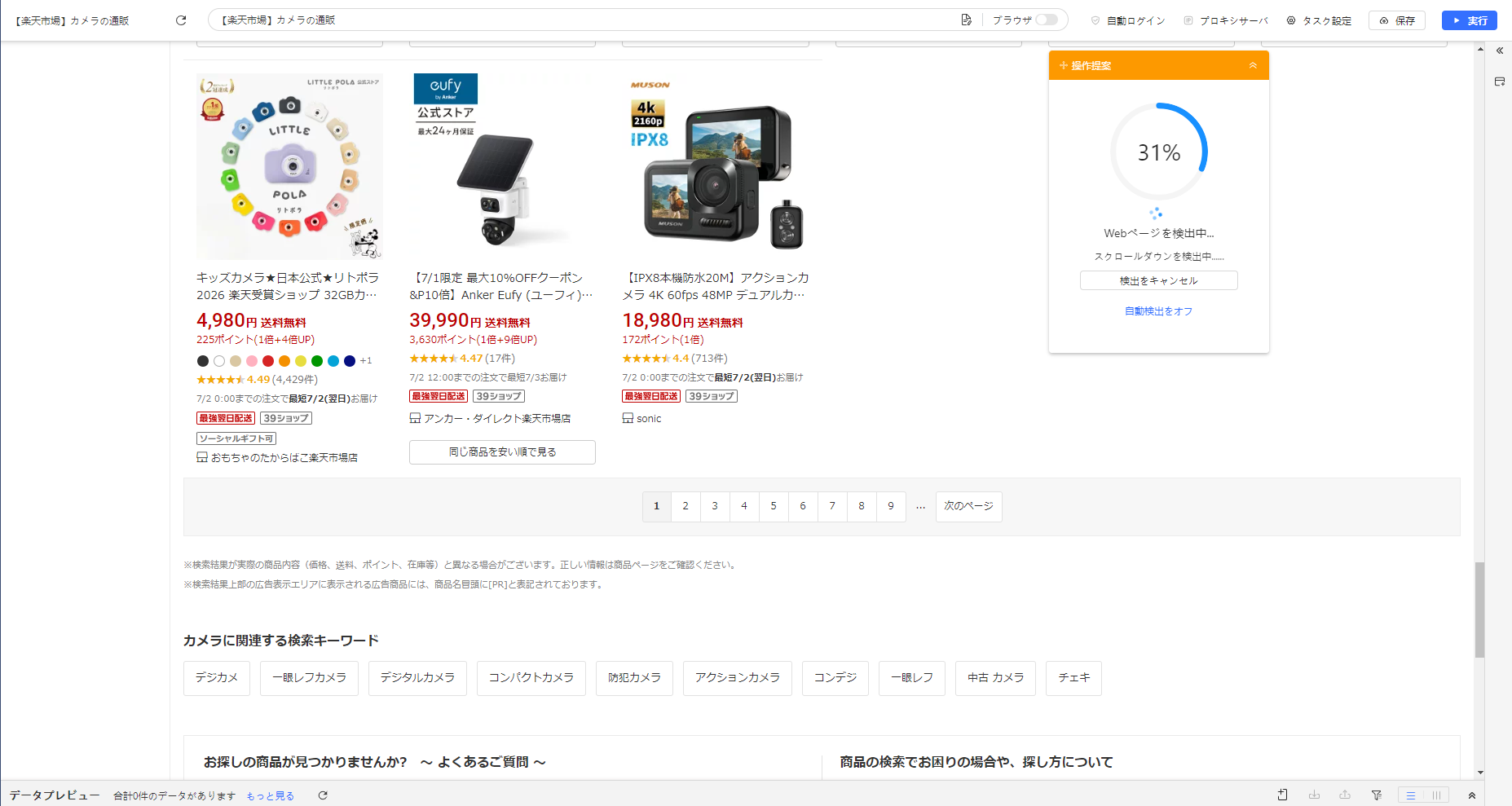Screen dimensions: 1512x806
Task: Open タスク設定 task settings
Action: click(x=1319, y=20)
